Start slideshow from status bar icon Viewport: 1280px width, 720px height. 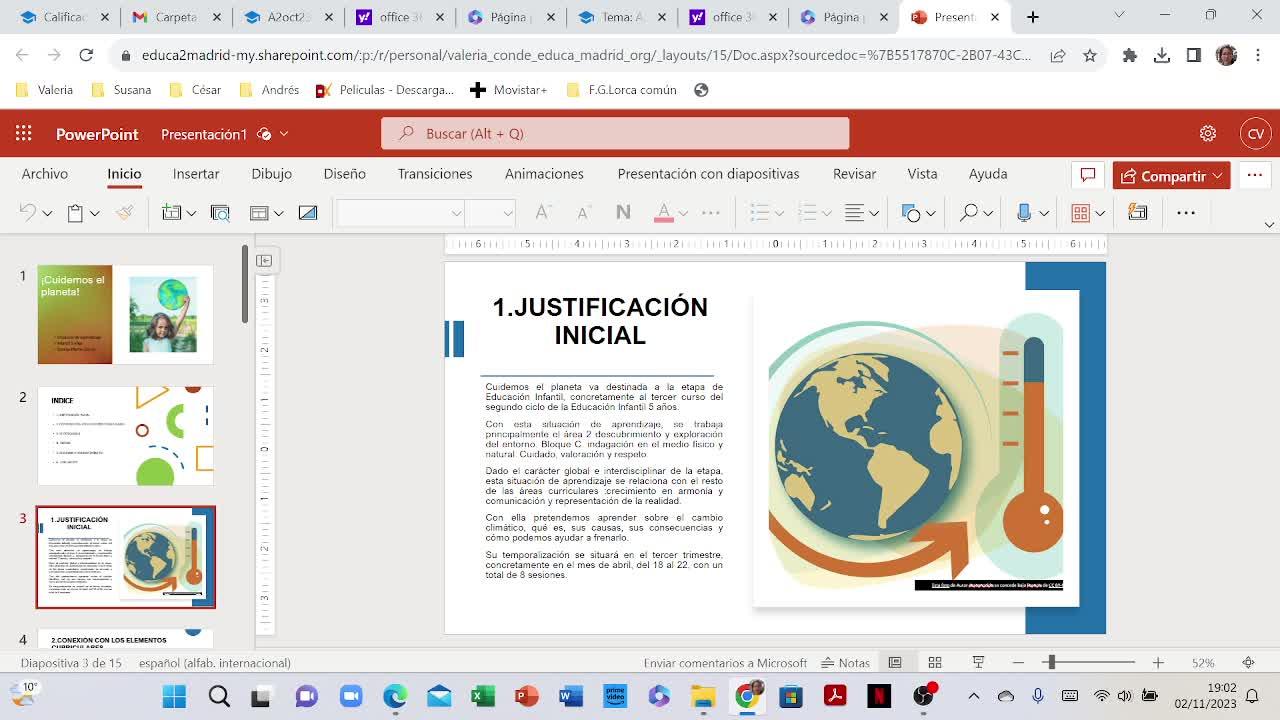978,663
